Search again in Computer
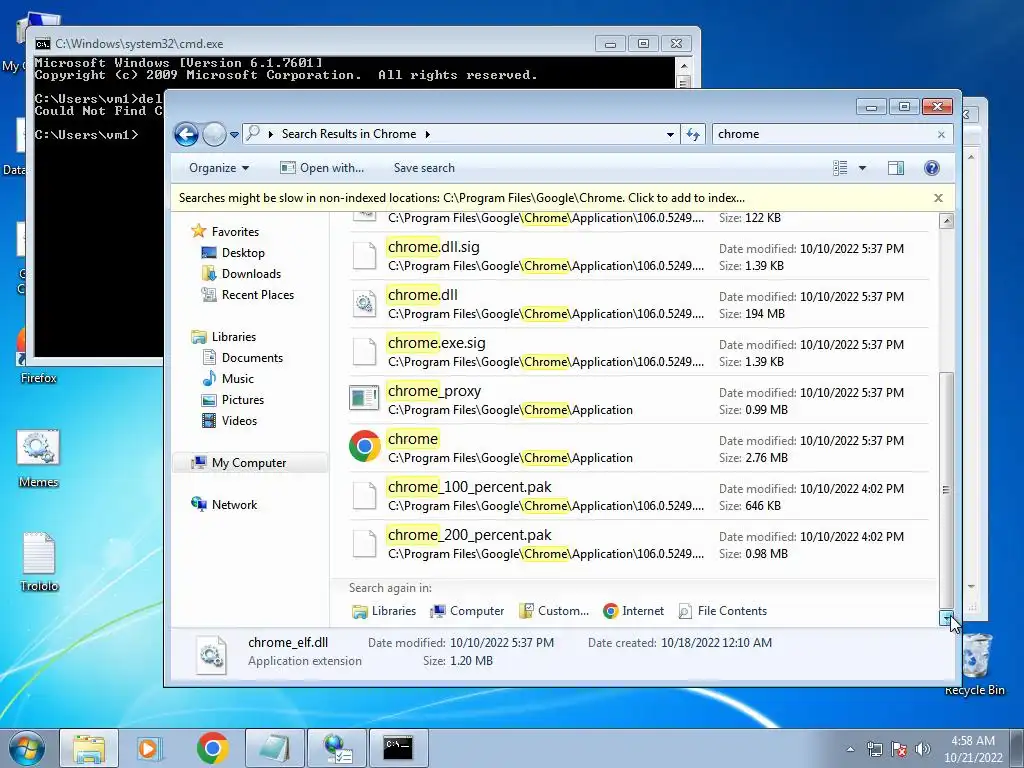The width and height of the screenshot is (1024, 768). click(468, 611)
